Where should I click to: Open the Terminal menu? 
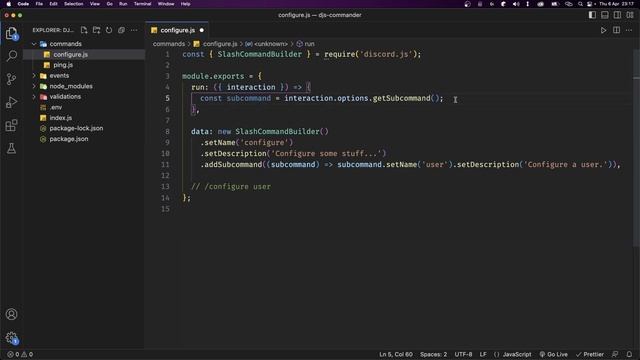[142, 4]
